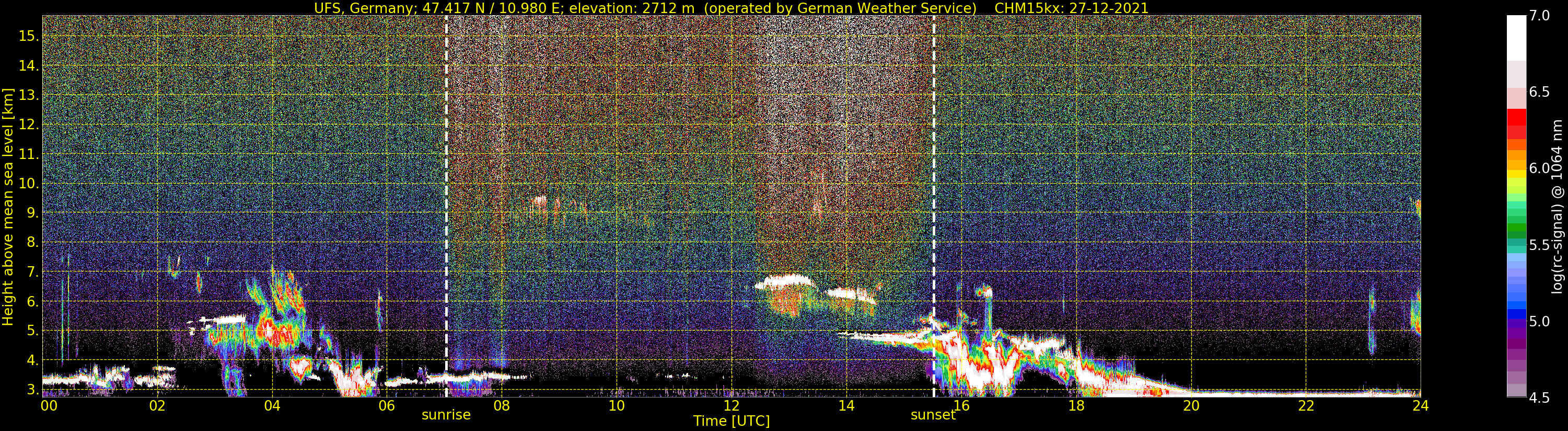This screenshot has width=1568, height=431.
Task: Click the 'sunrise' label below the axis
Action: [x=446, y=415]
